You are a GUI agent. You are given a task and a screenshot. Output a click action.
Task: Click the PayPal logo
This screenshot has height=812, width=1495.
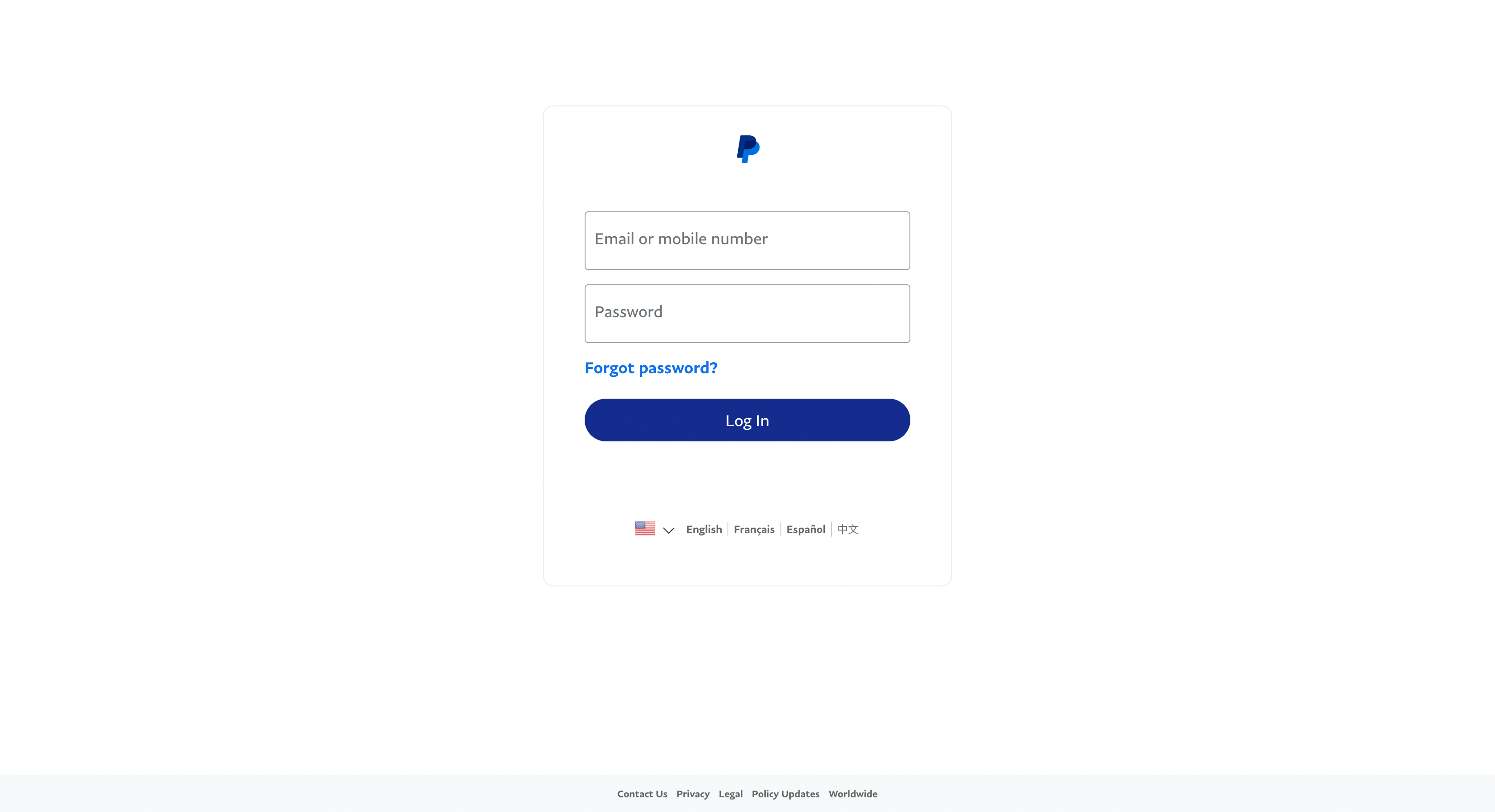pos(747,149)
